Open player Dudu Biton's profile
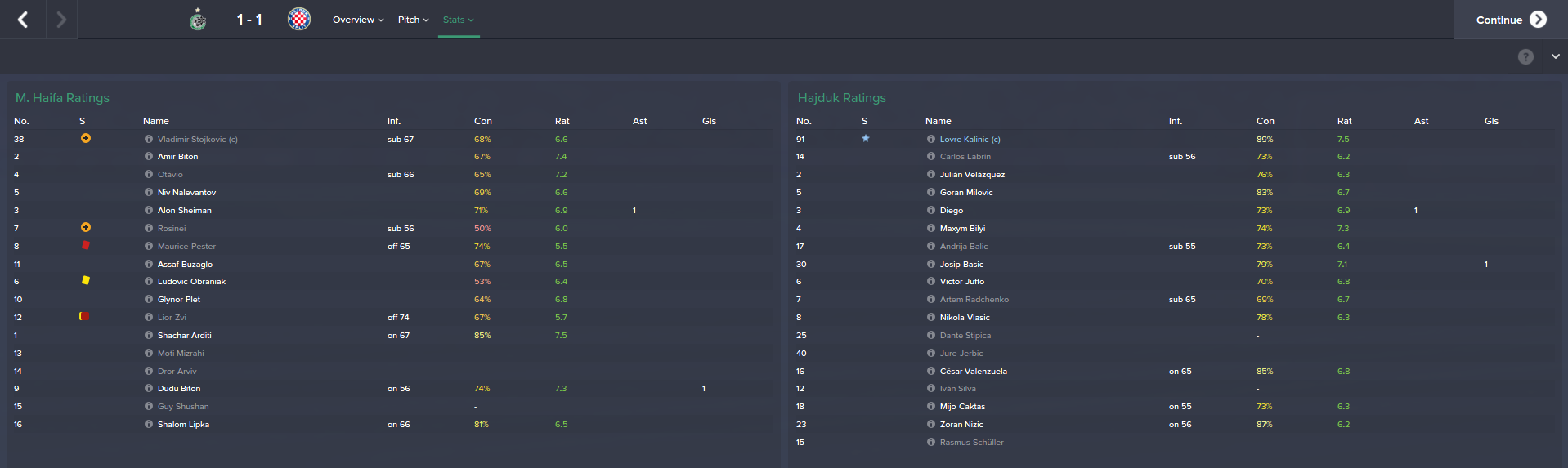1568x468 pixels. [179, 389]
